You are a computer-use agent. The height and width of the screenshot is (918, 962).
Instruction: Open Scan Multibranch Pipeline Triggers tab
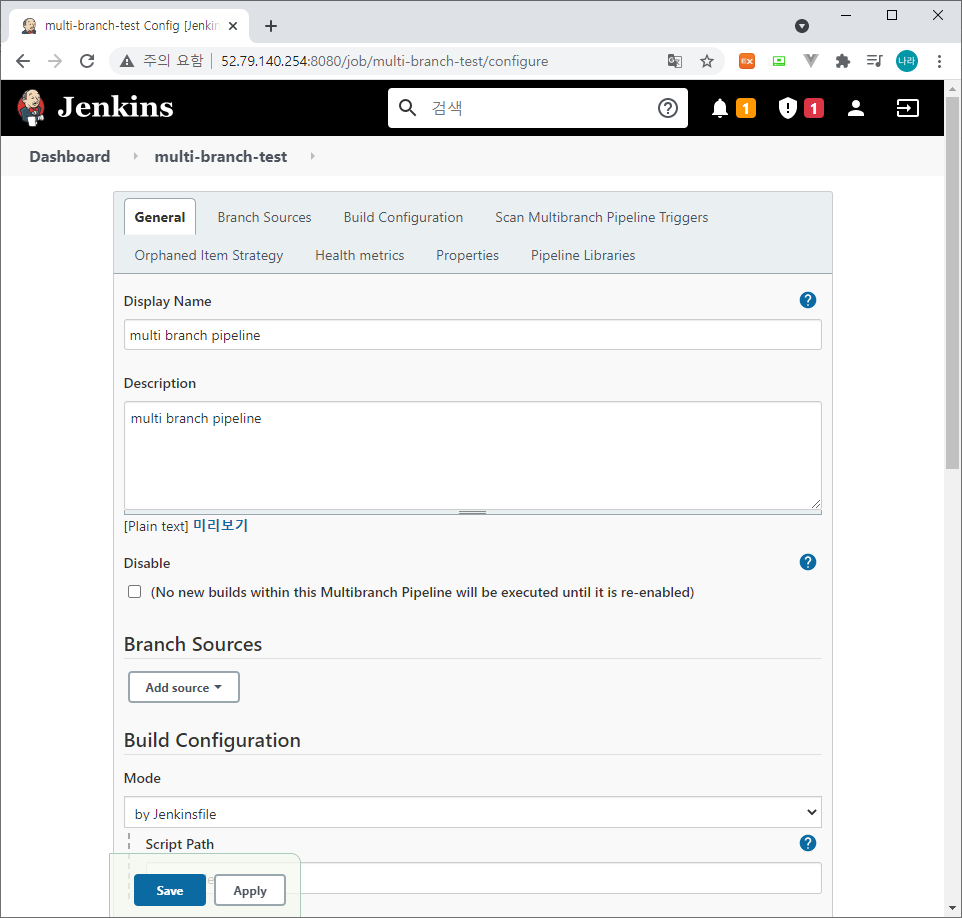(x=601, y=217)
